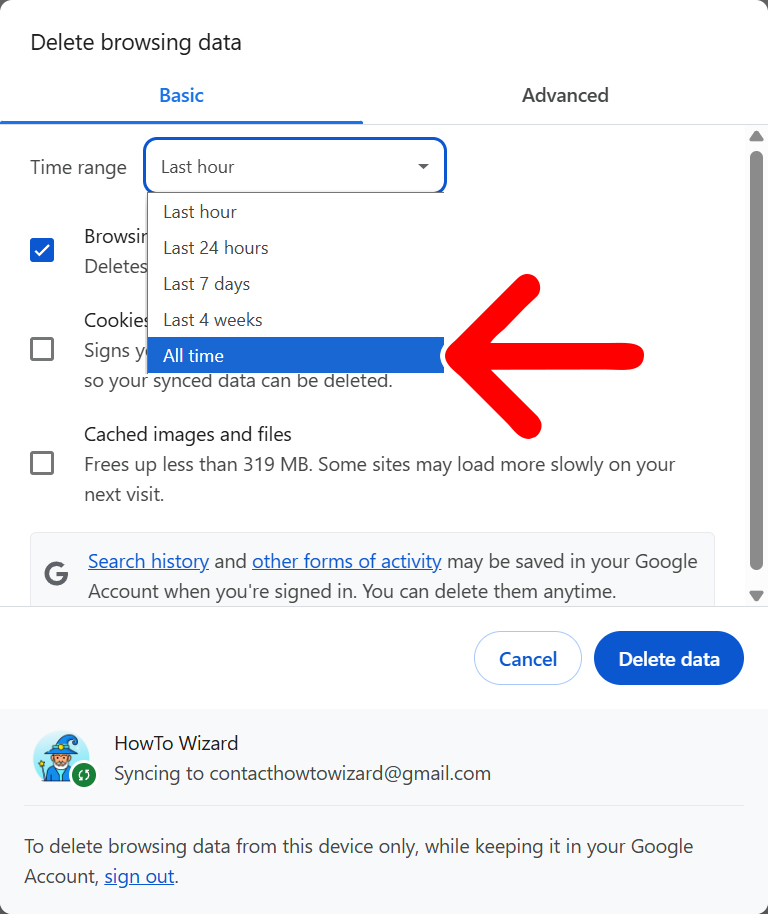Enable the Cookies and site data checkbox
This screenshot has height=914, width=768.
click(42, 349)
